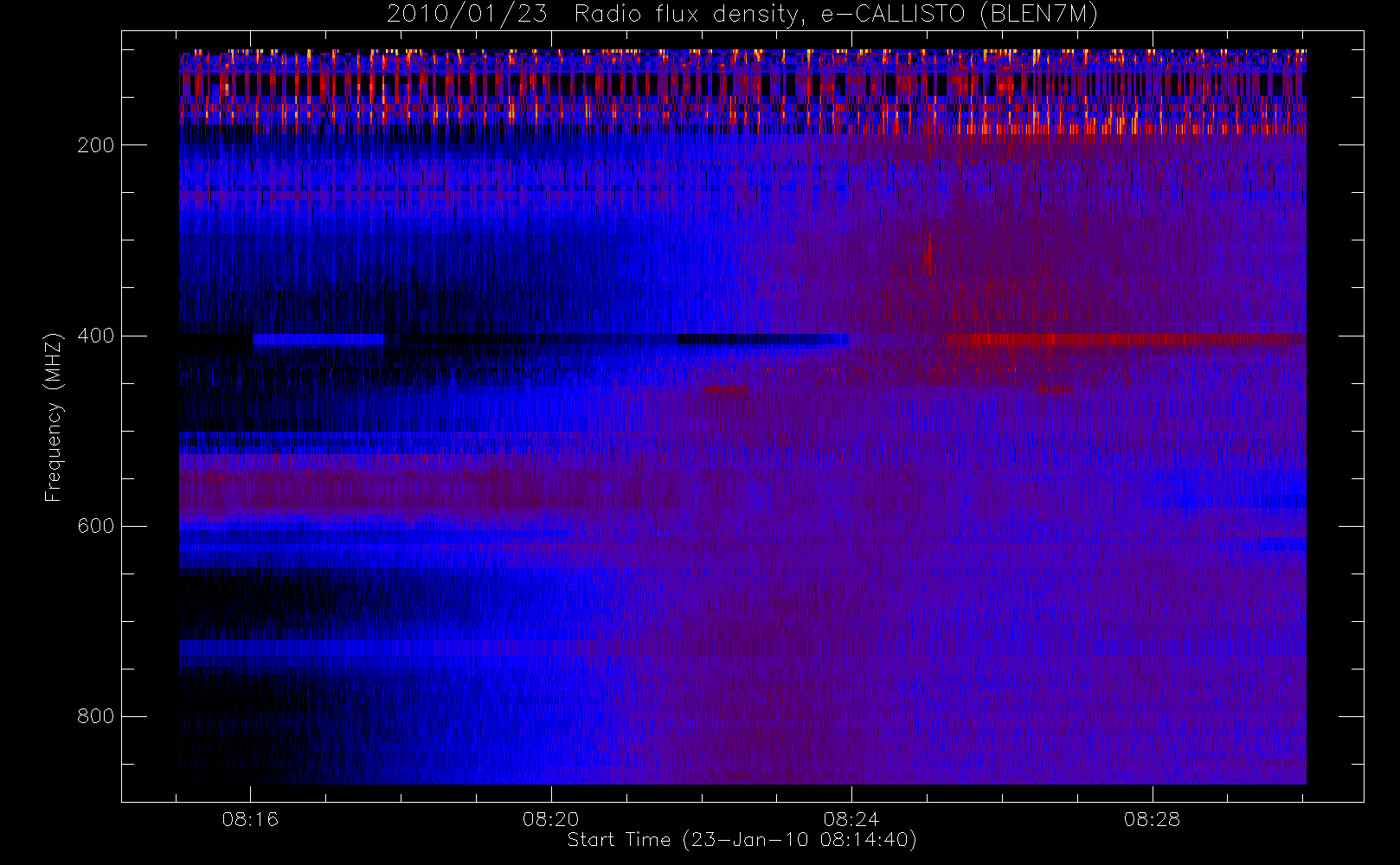Click the 800 frequency tick label
Viewport: 1400px width, 865px height.
pos(96,716)
